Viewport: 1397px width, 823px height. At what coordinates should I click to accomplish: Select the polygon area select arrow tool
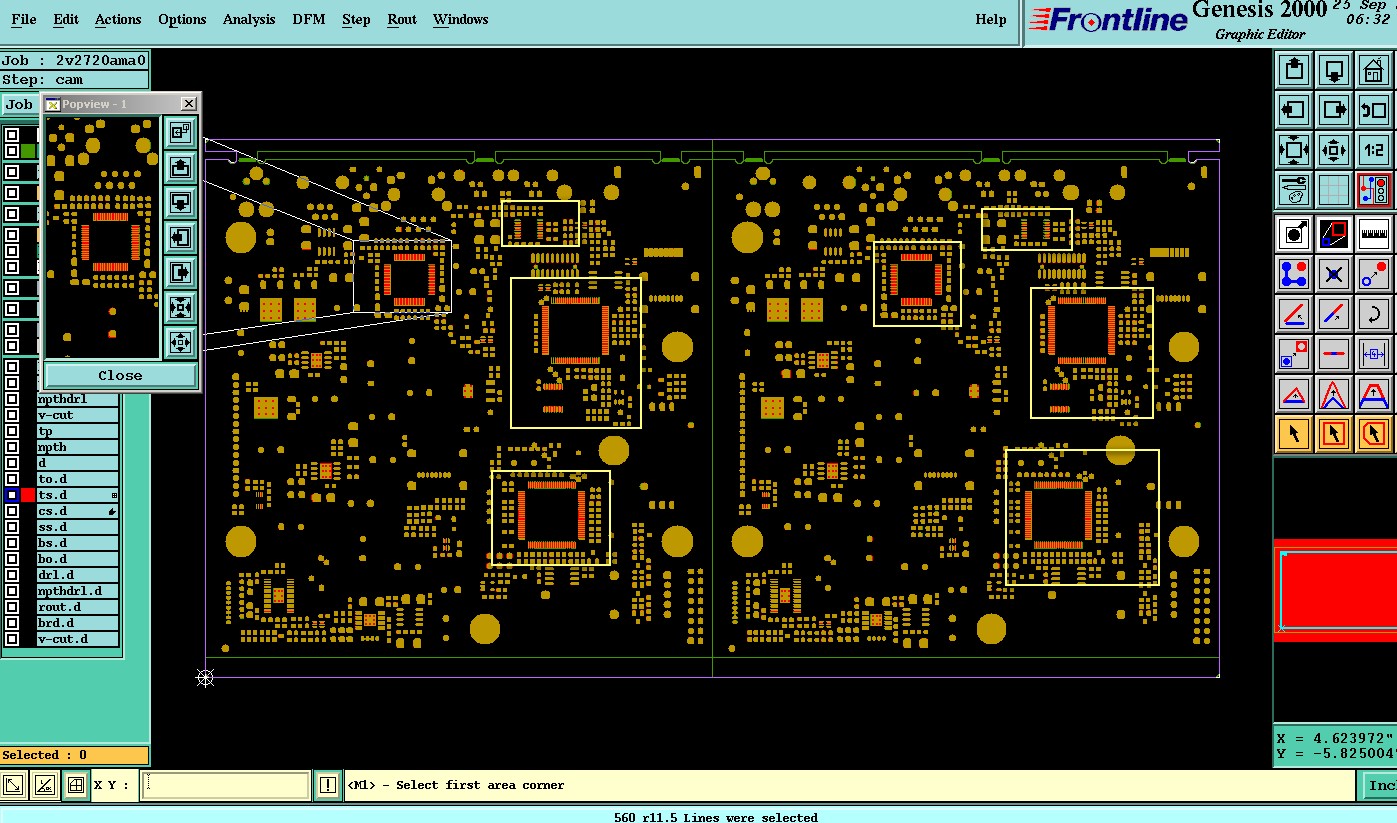tap(1374, 434)
